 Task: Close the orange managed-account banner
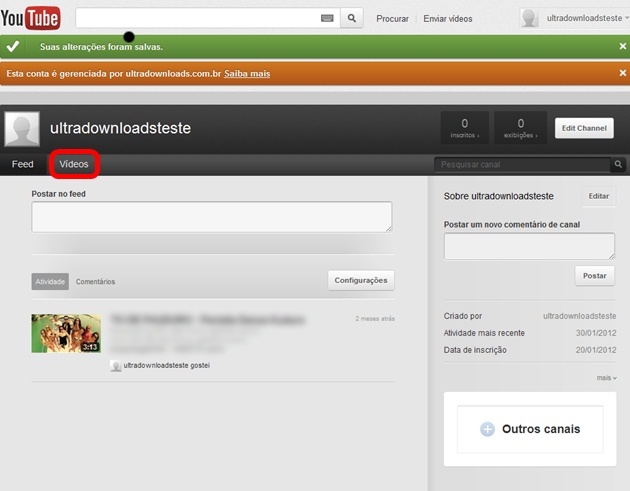coord(622,73)
